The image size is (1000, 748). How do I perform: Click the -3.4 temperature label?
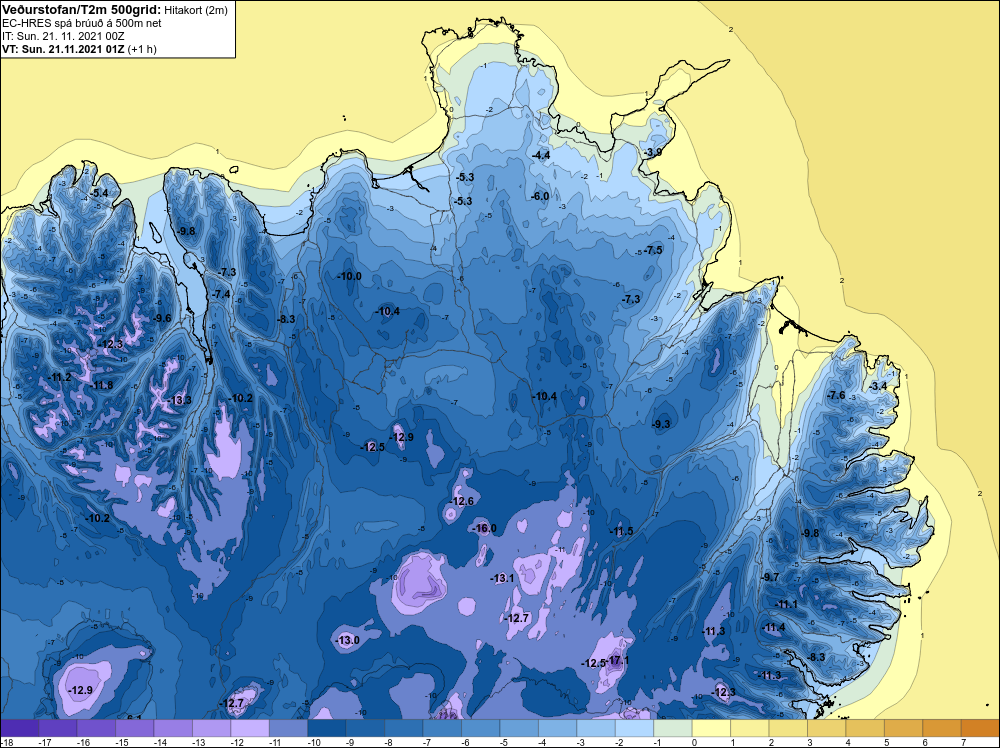[878, 386]
